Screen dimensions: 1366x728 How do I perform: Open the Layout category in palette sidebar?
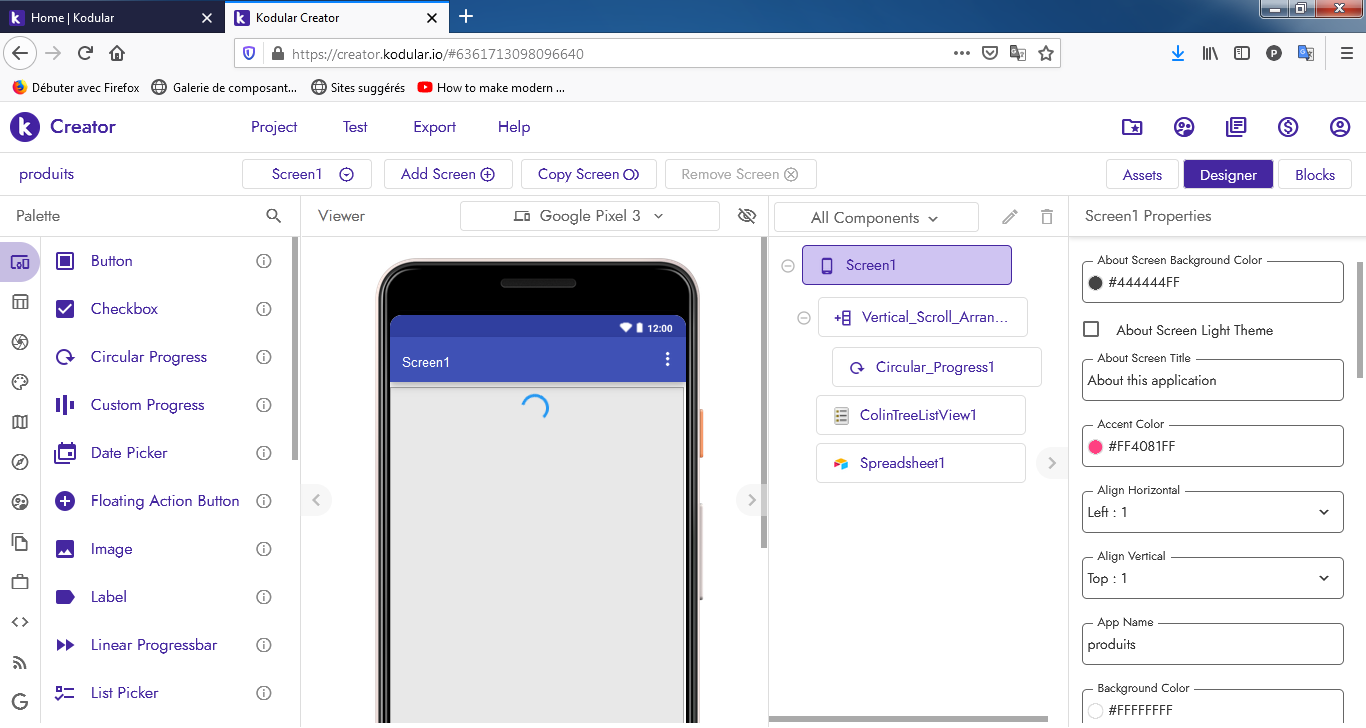click(x=20, y=302)
